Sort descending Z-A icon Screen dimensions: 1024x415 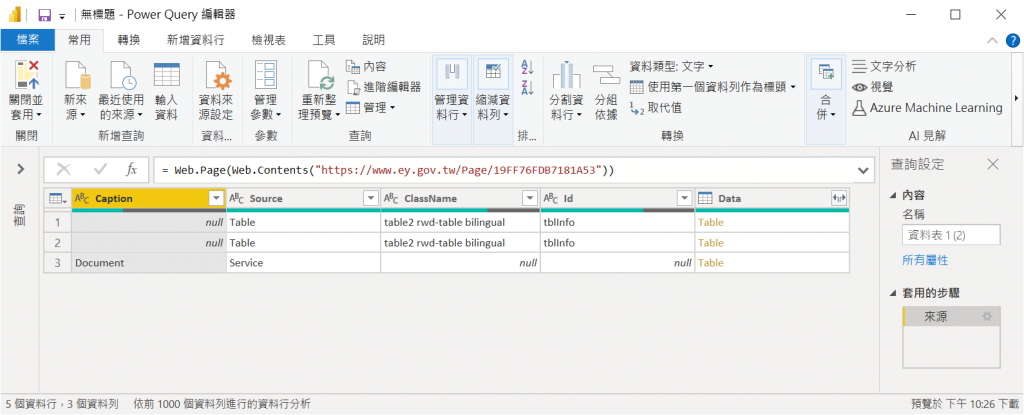click(x=528, y=86)
